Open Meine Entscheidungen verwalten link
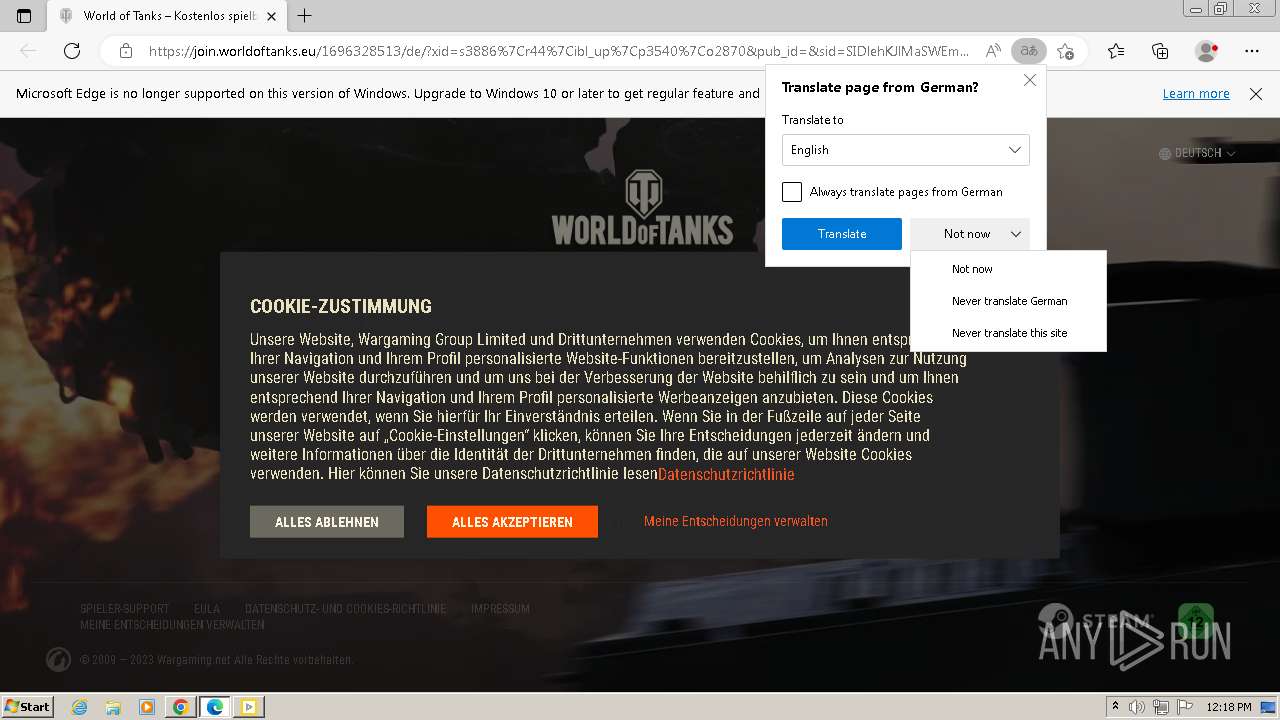Image resolution: width=1280 pixels, height=720 pixels. [736, 521]
